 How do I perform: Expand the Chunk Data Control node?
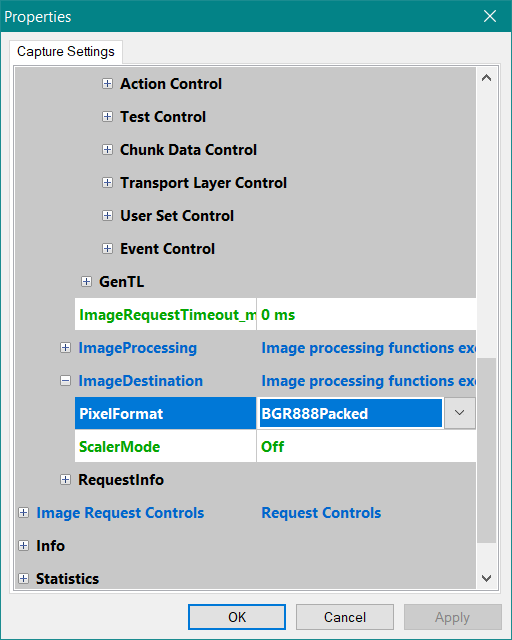point(107,150)
